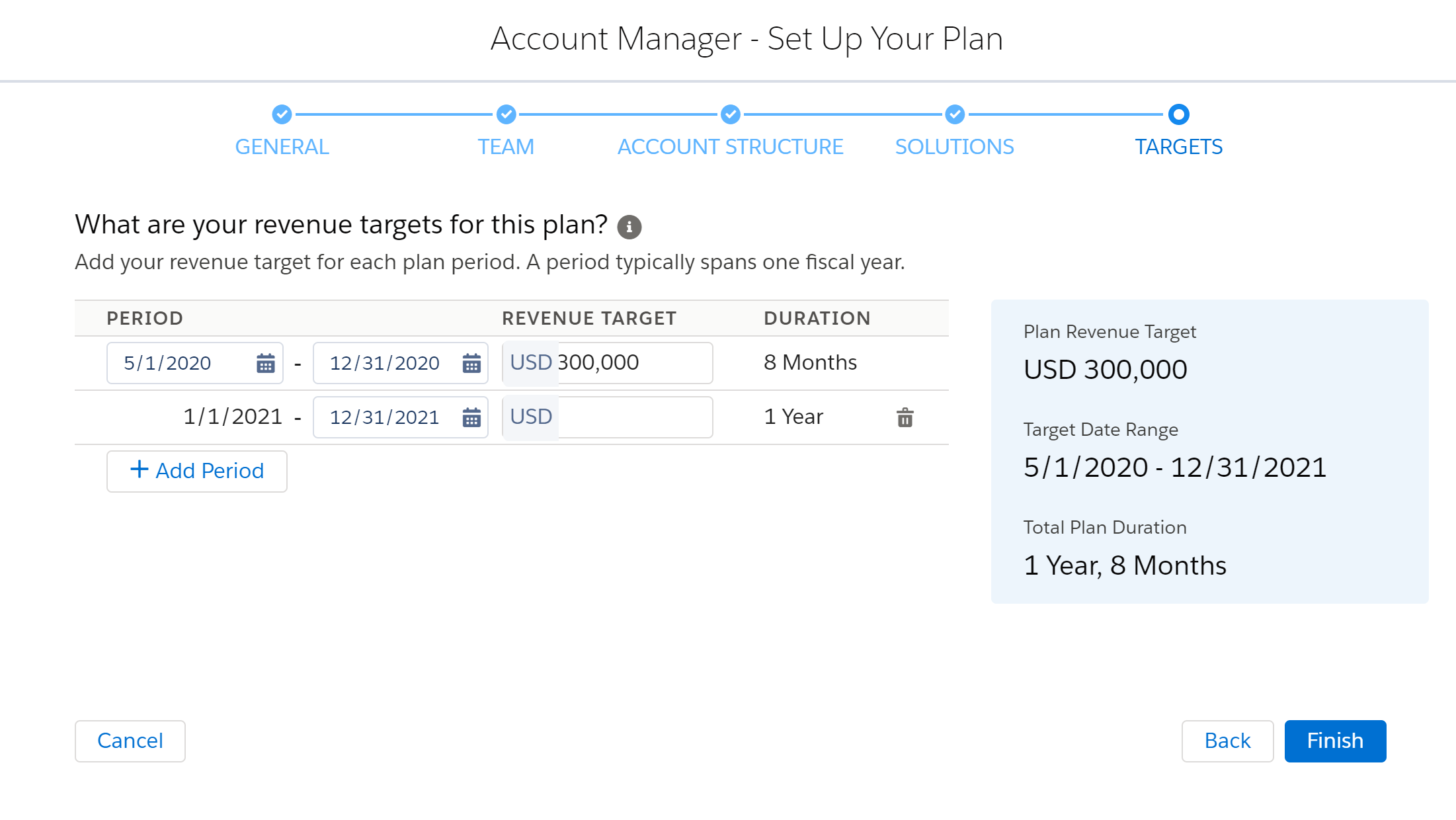1456x820 pixels.
Task: Add a new period row
Action: point(197,471)
